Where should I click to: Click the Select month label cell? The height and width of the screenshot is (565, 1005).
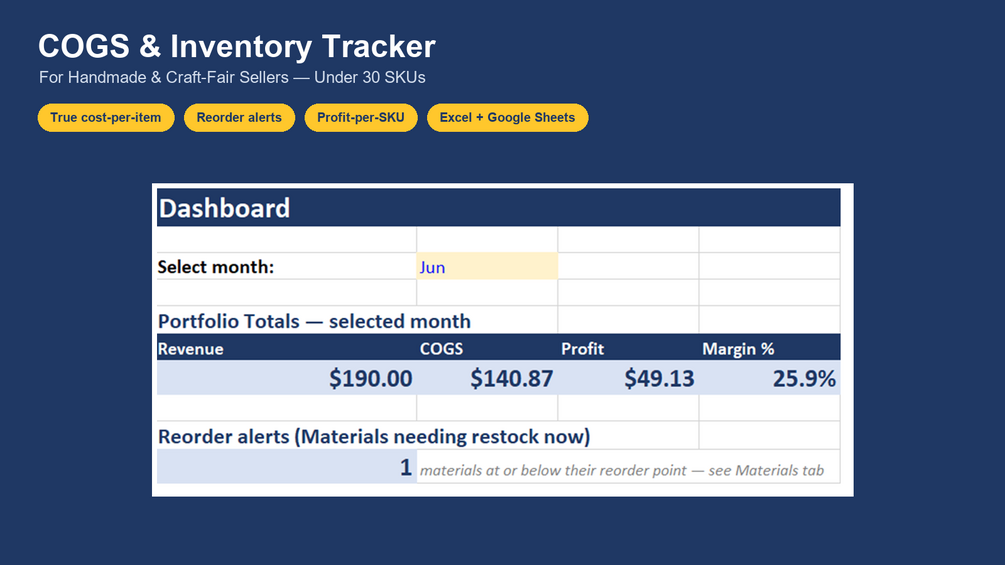click(287, 266)
